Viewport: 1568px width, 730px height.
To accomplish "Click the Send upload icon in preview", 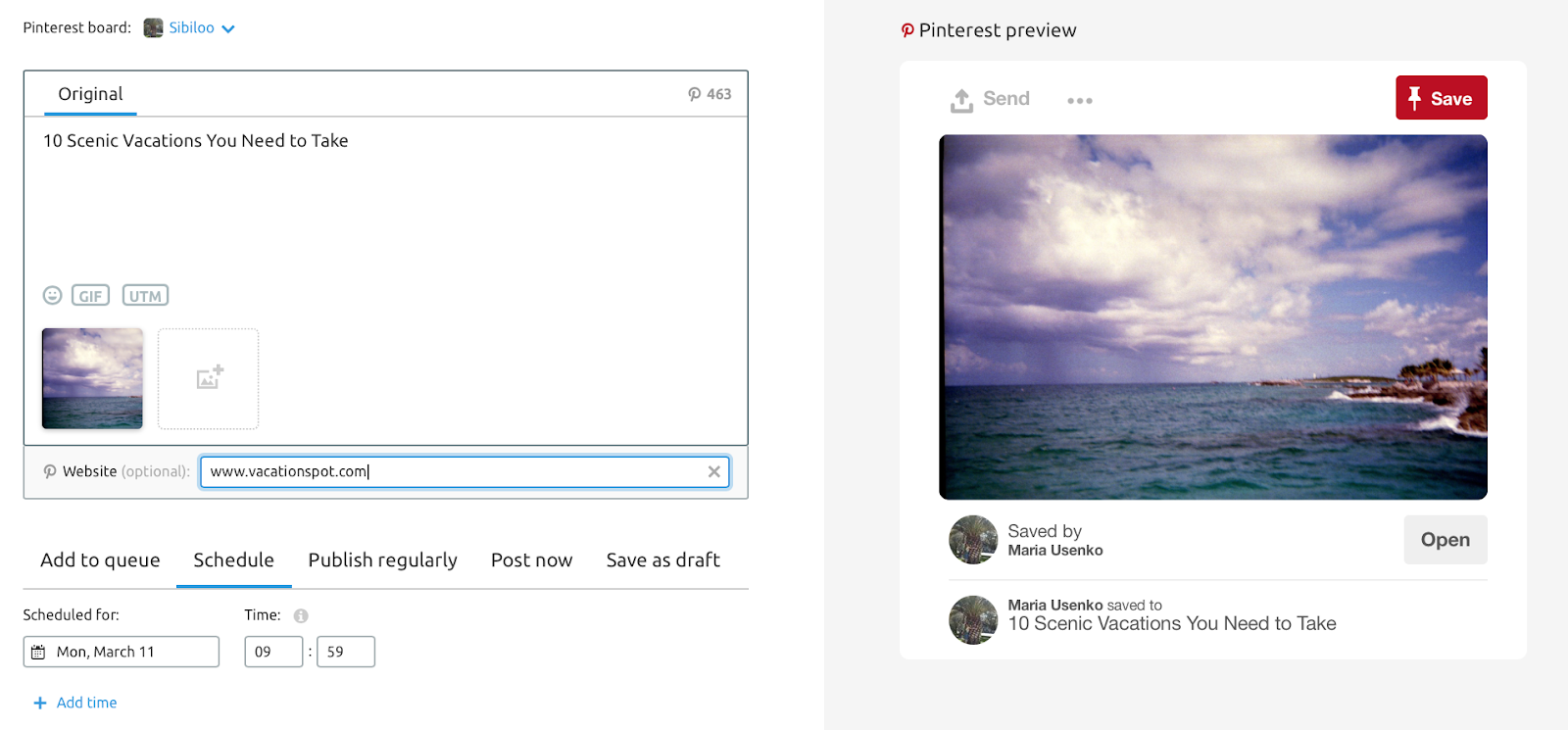I will tap(961, 100).
